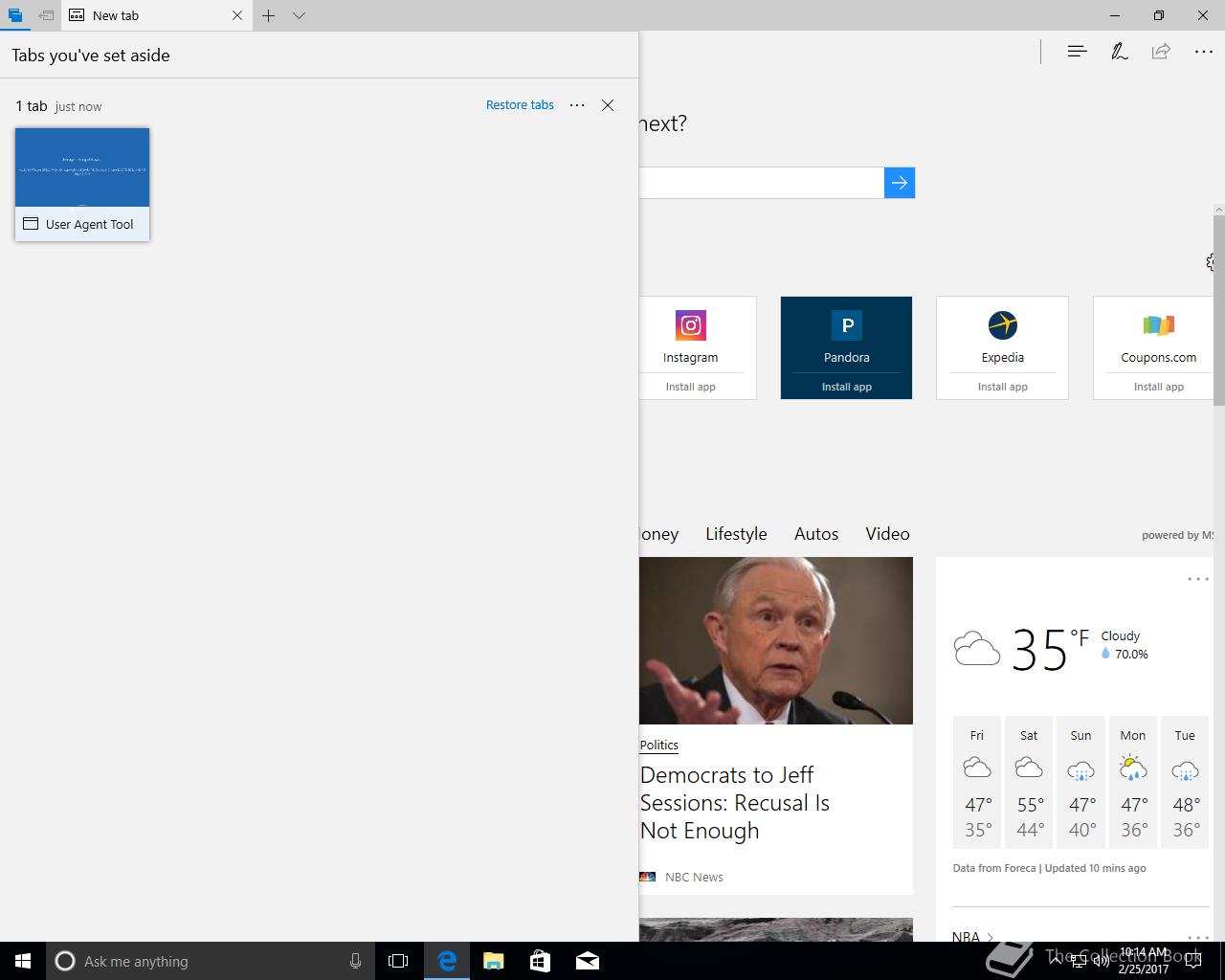Open weather card options dots
This screenshot has width=1225, height=980.
[x=1198, y=579]
